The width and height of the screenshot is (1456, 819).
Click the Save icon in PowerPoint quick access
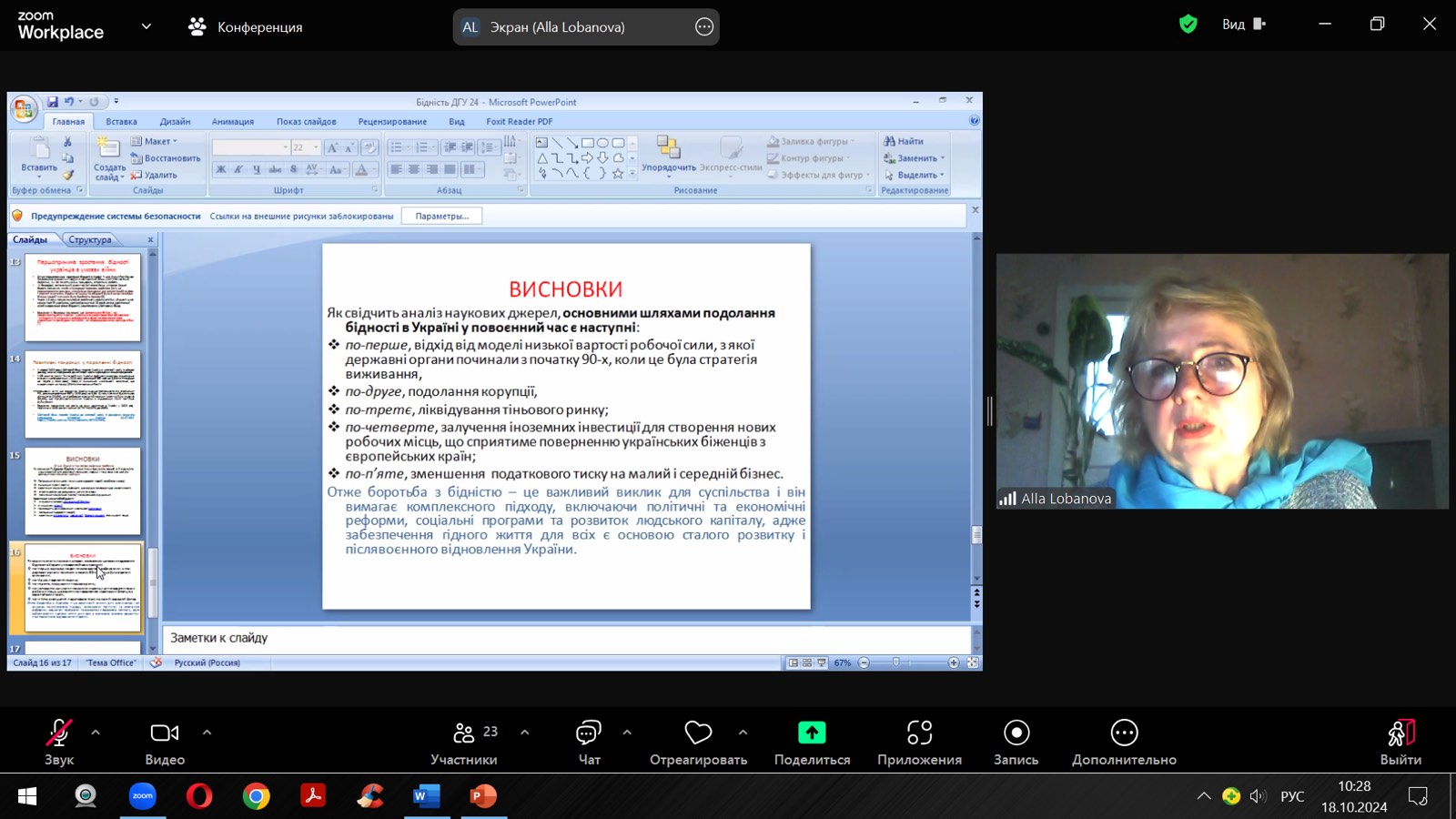point(53,102)
